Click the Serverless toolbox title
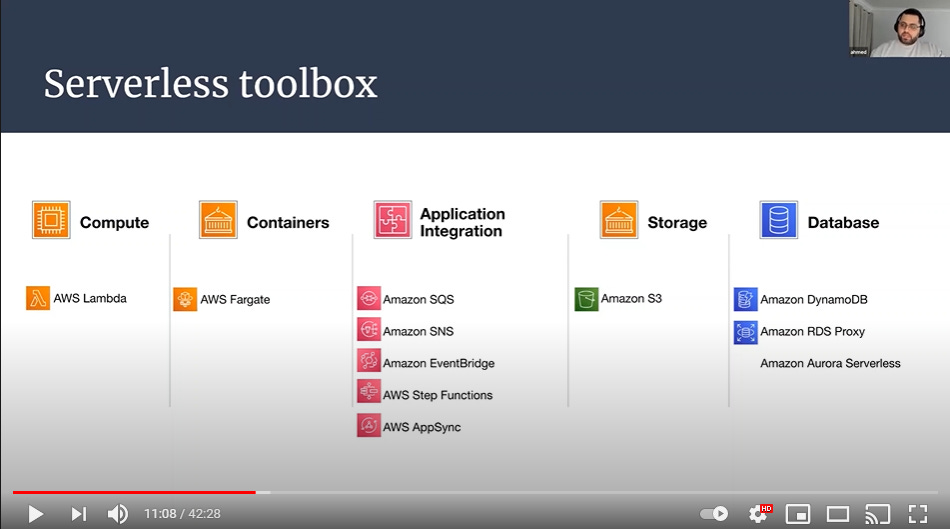 [x=210, y=84]
